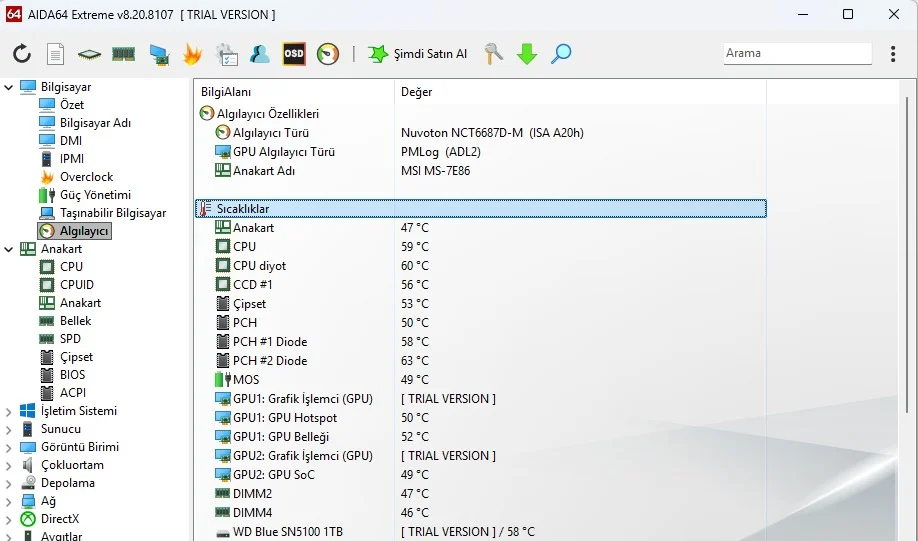Select the GPU1: GPU Belleği row

(481, 437)
